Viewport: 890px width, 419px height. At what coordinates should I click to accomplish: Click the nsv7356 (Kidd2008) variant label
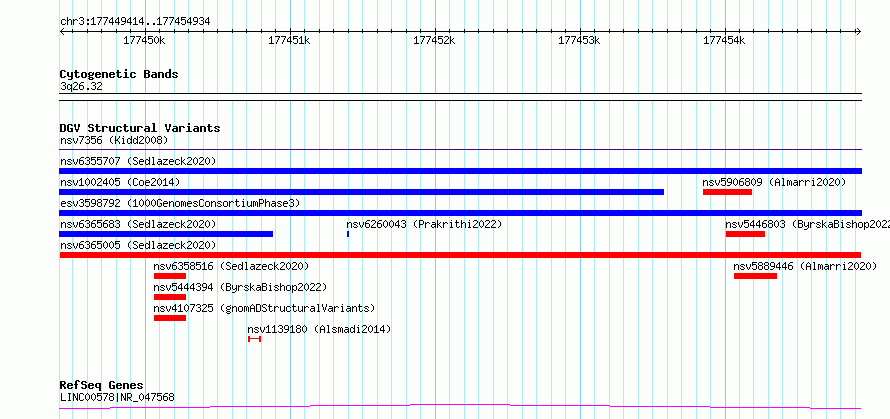(x=114, y=140)
